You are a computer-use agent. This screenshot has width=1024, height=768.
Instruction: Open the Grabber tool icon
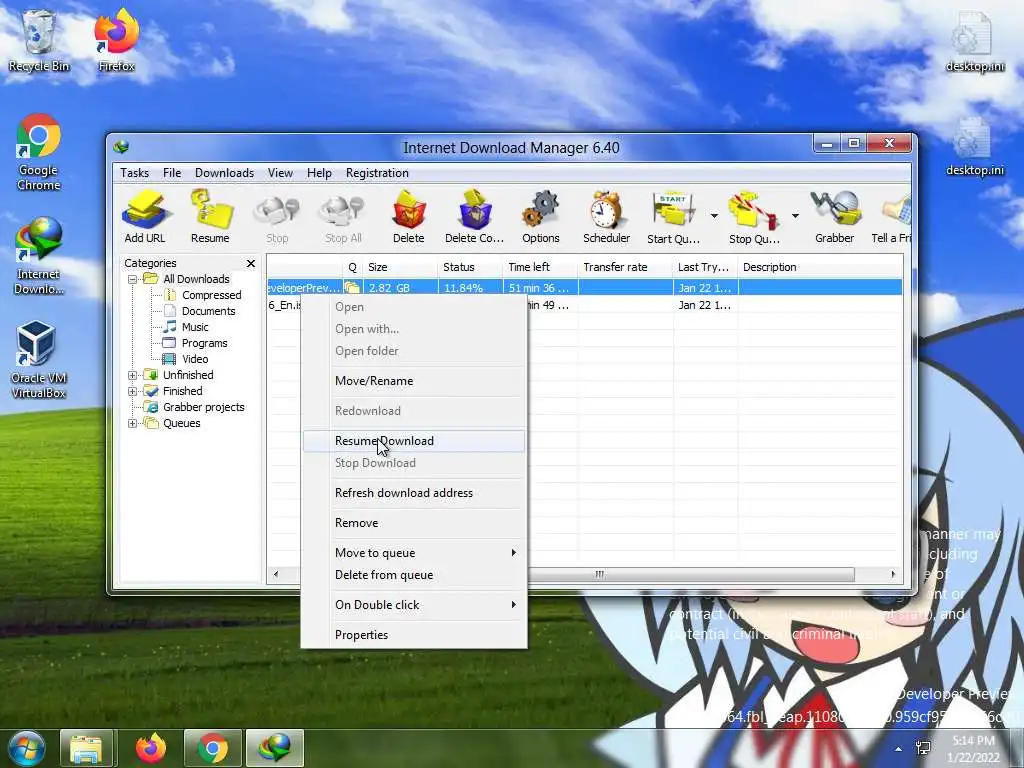(x=835, y=217)
